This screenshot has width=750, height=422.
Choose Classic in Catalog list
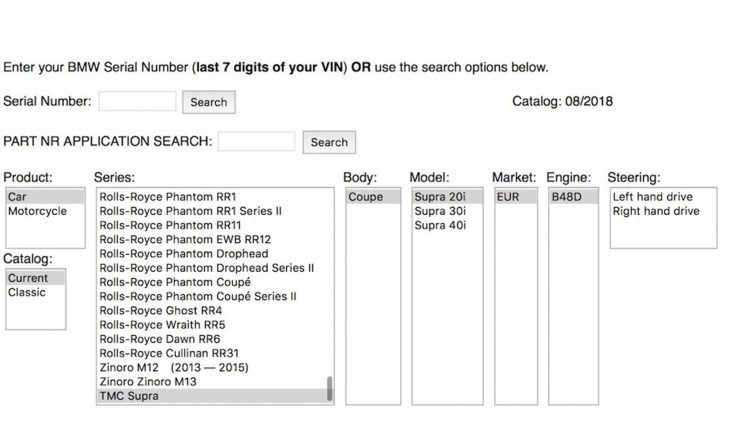[x=35, y=292]
